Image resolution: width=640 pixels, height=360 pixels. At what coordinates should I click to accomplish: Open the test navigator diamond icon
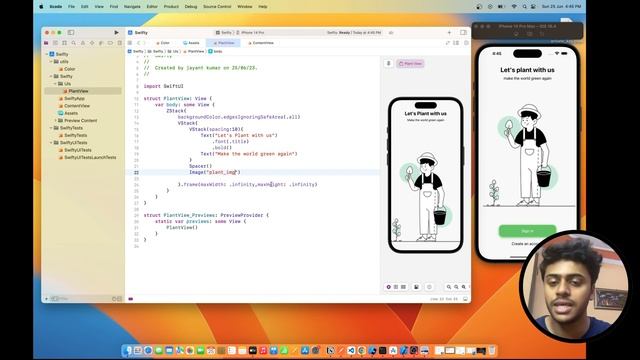pos(92,43)
